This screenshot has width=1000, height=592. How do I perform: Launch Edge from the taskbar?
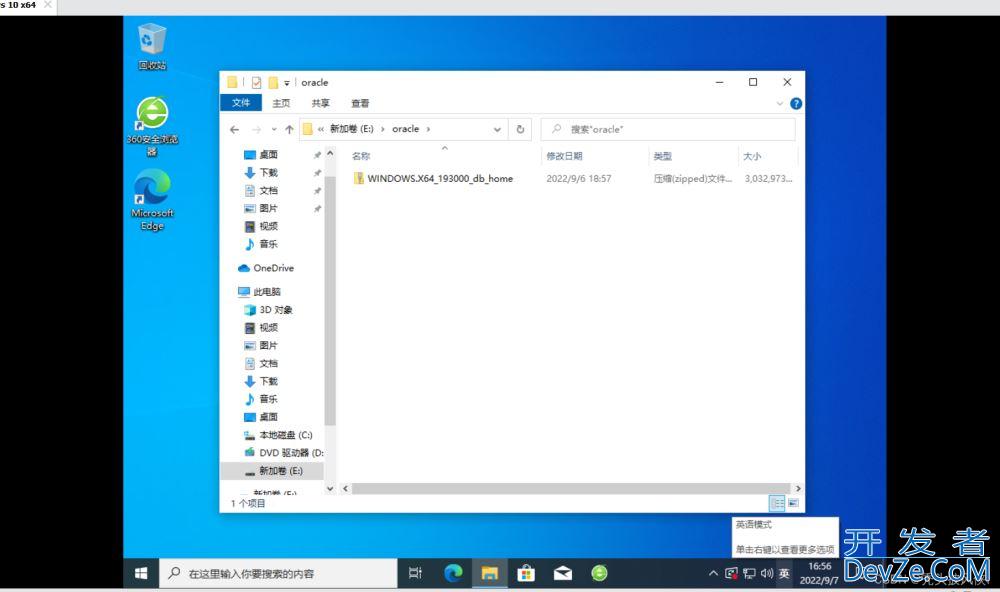(x=453, y=573)
